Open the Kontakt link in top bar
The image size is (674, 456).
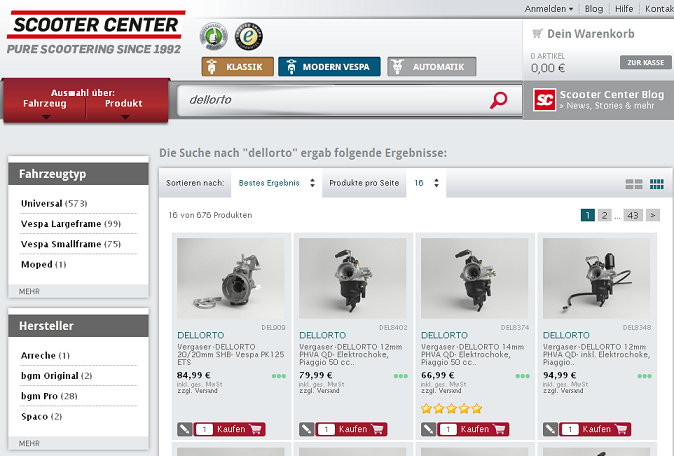659,9
